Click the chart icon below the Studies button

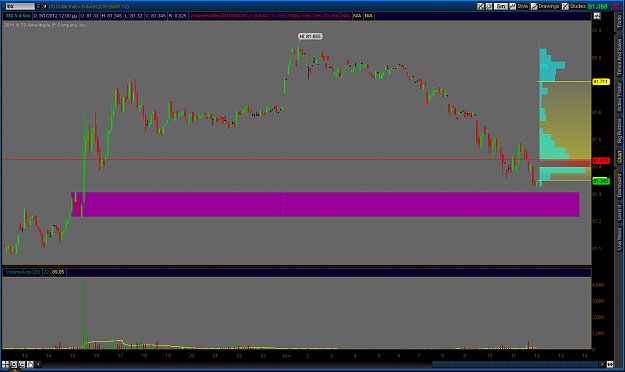597,16
